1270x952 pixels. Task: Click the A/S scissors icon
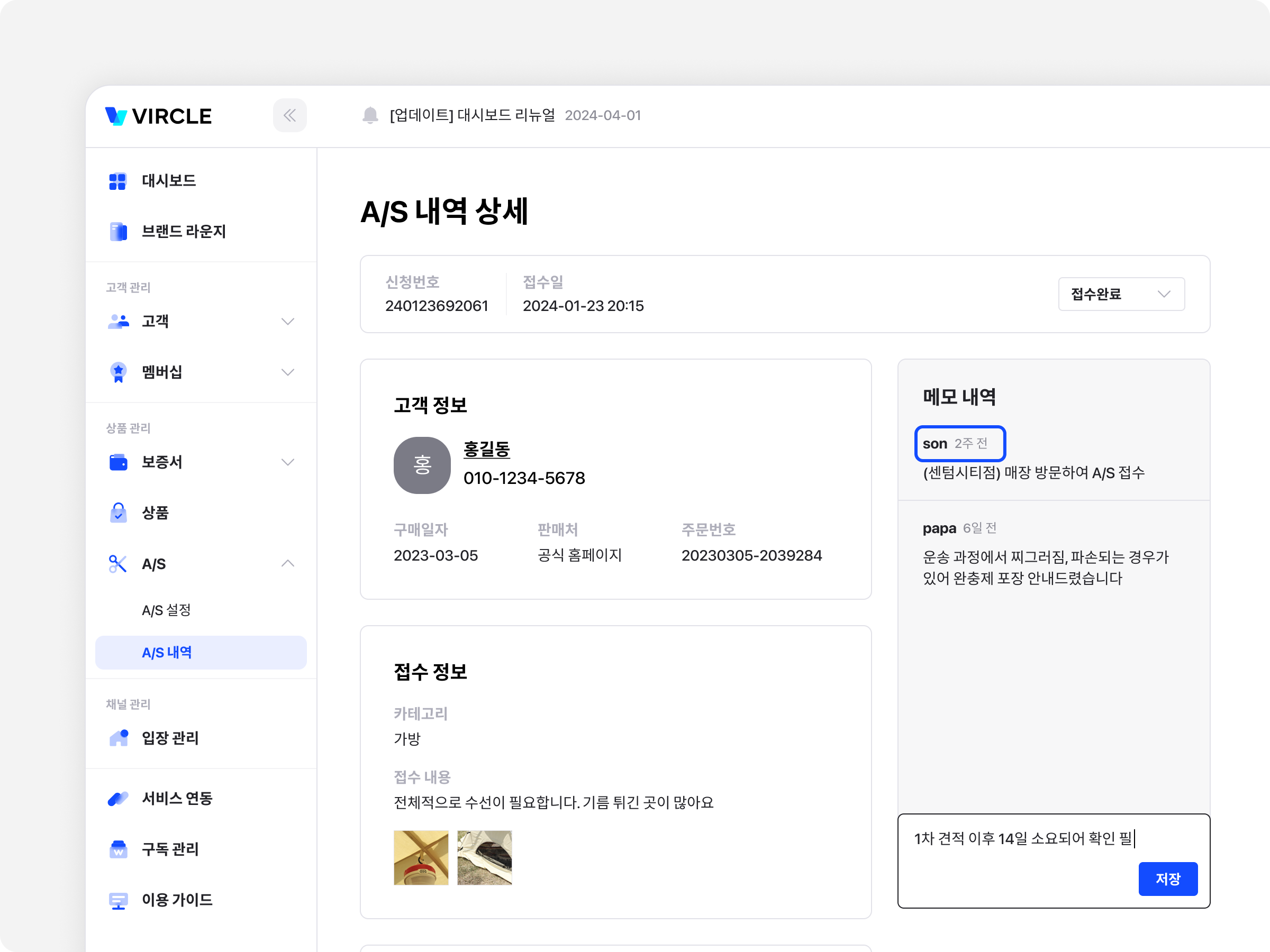(117, 564)
